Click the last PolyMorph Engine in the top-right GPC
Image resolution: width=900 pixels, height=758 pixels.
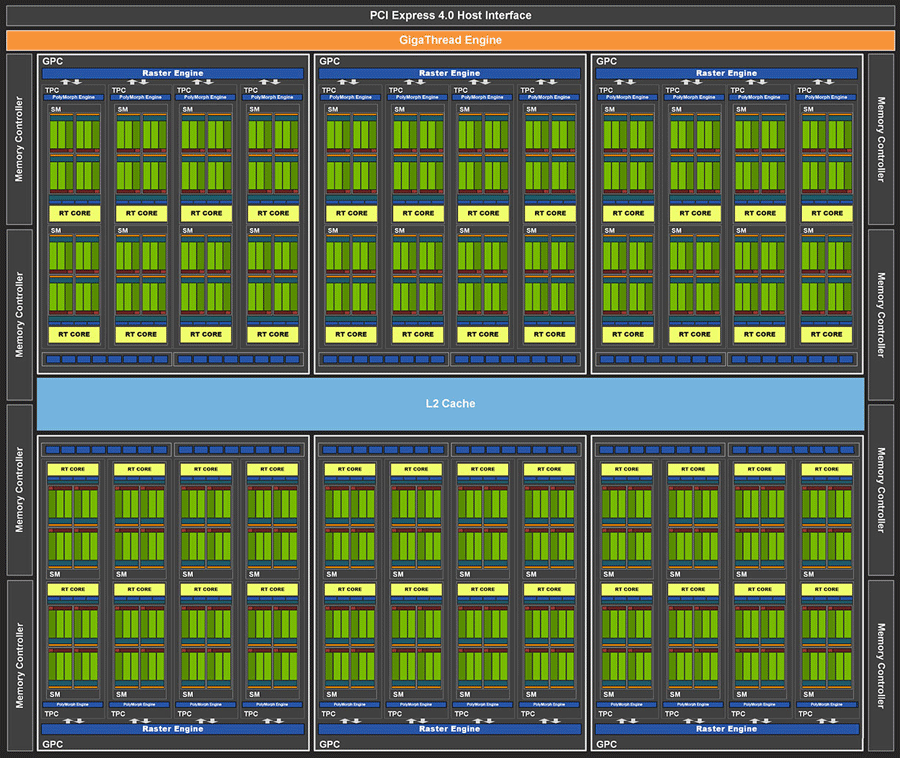coord(826,97)
